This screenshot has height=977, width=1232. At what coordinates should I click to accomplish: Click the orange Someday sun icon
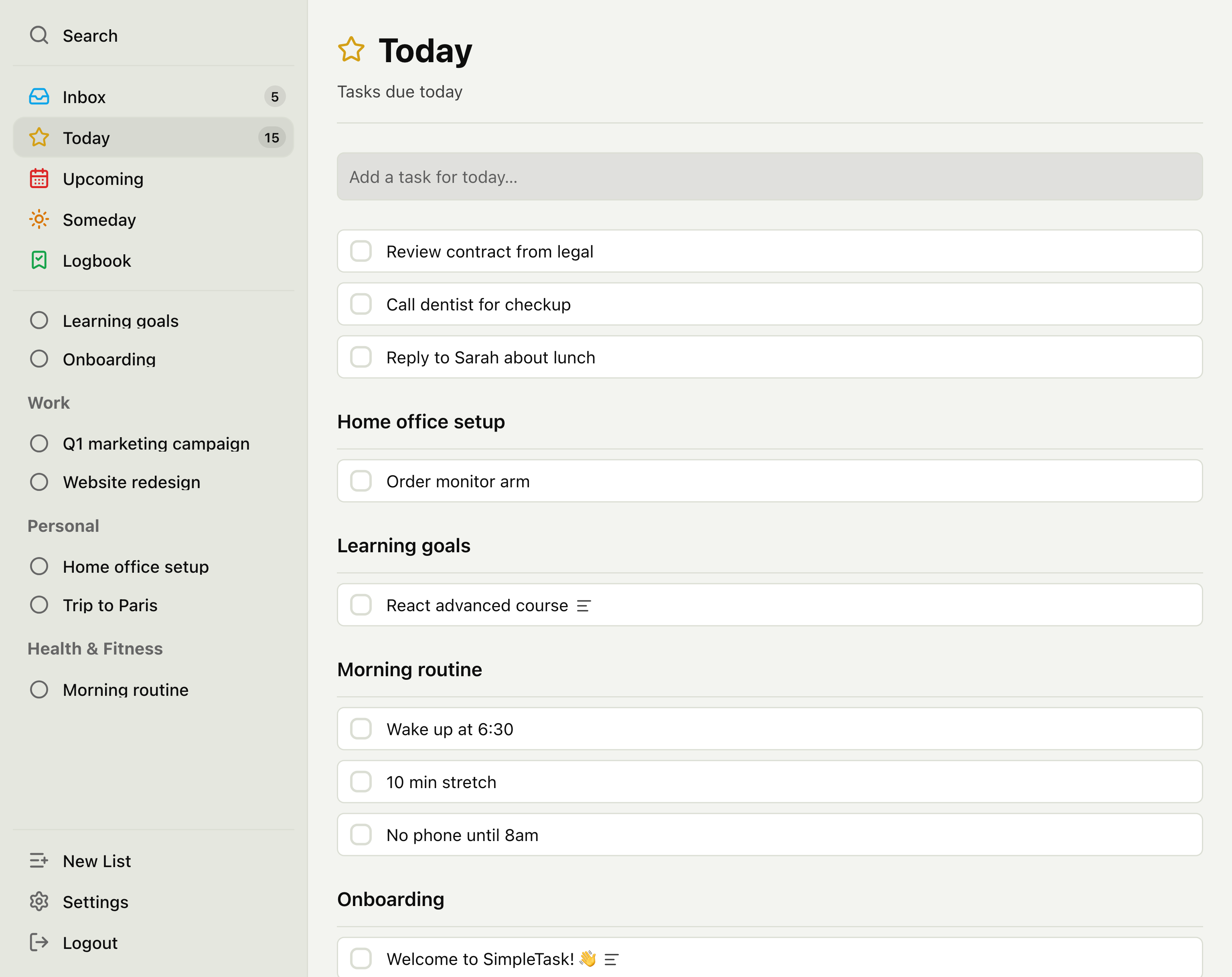click(39, 219)
